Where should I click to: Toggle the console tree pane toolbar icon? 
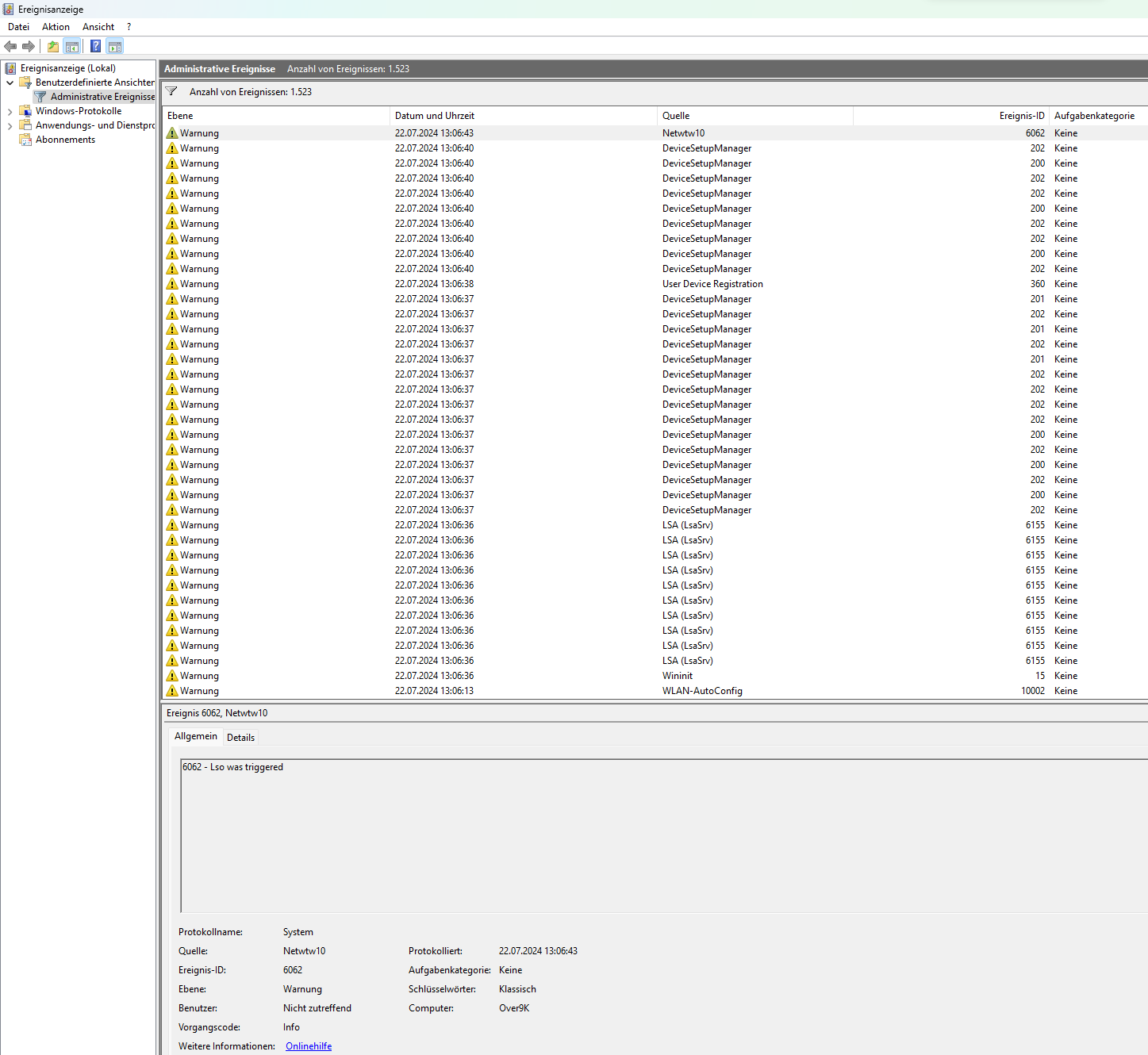pyautogui.click(x=72, y=46)
